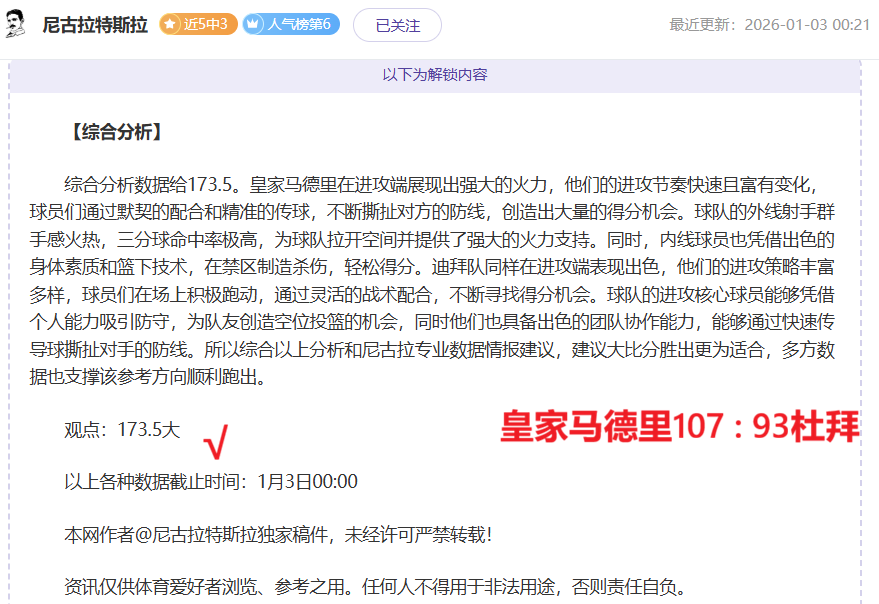Click the 以下为解锁内容 banner
Image resolution: width=879 pixels, height=604 pixels.
pos(435,75)
